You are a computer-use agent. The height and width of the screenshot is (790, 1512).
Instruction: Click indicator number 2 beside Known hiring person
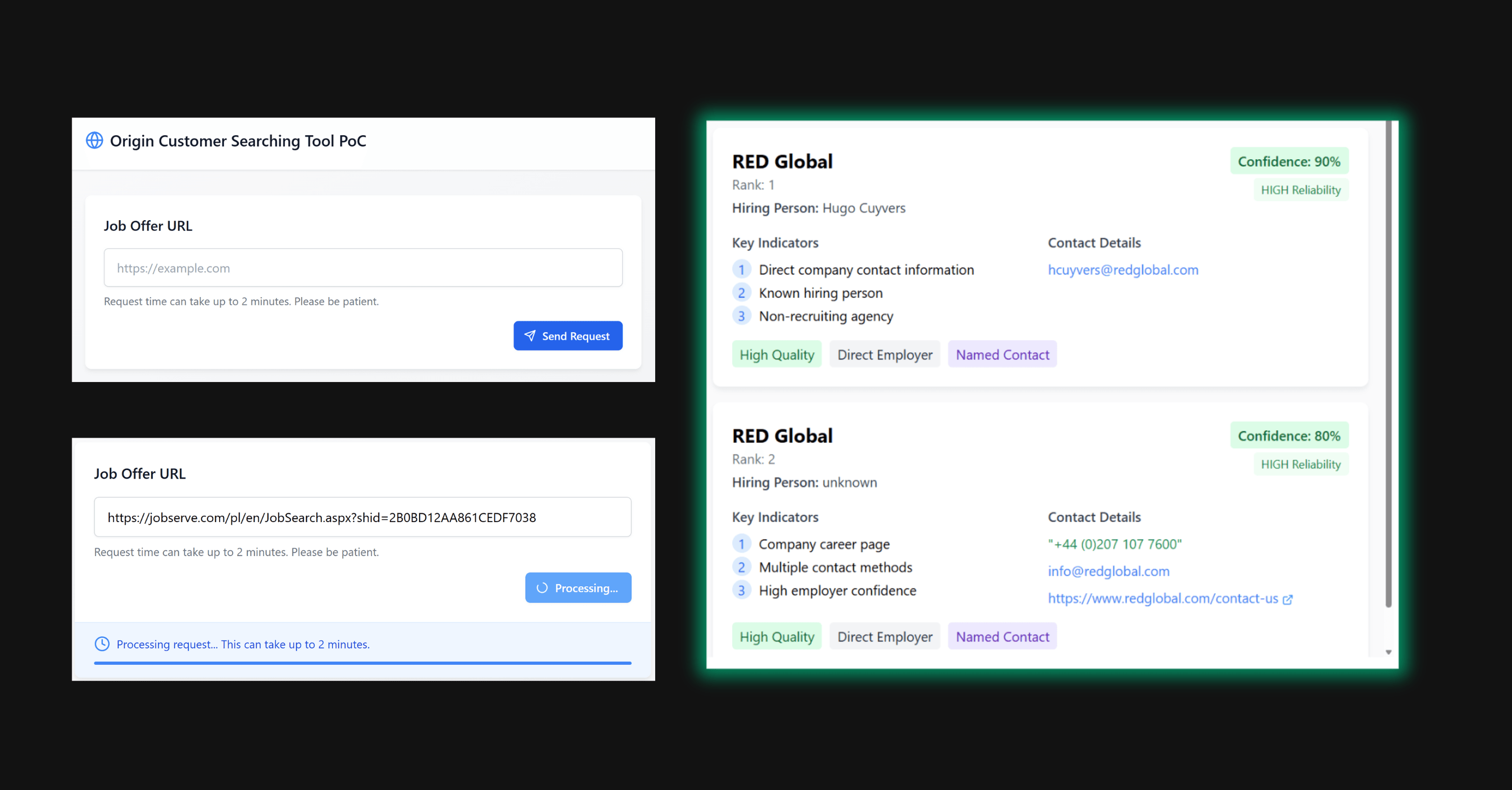(x=741, y=293)
